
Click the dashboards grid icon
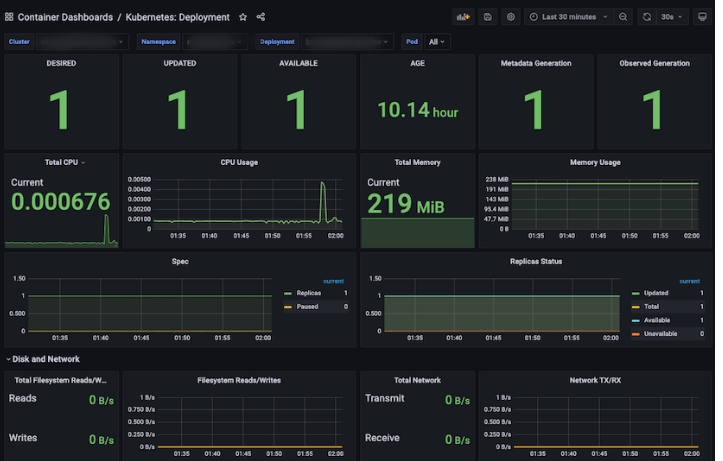pyautogui.click(x=9, y=17)
